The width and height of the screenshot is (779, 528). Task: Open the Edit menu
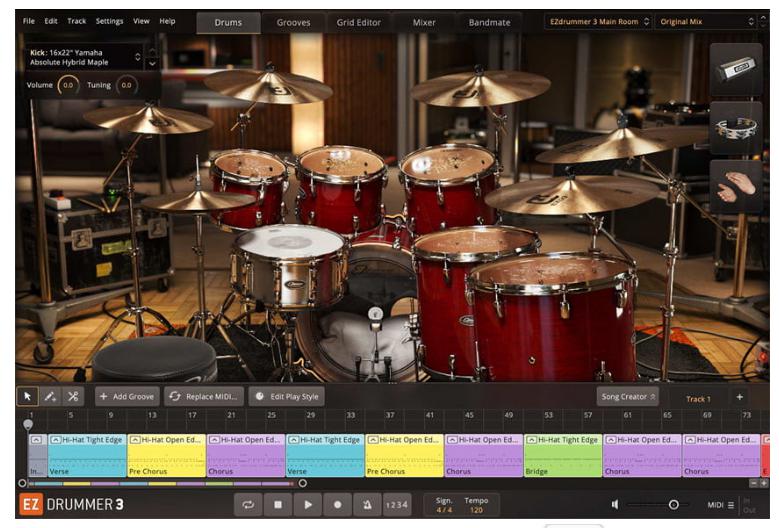[51, 21]
